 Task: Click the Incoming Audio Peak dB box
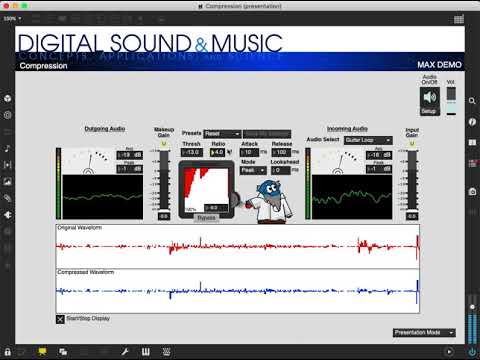click(x=379, y=169)
